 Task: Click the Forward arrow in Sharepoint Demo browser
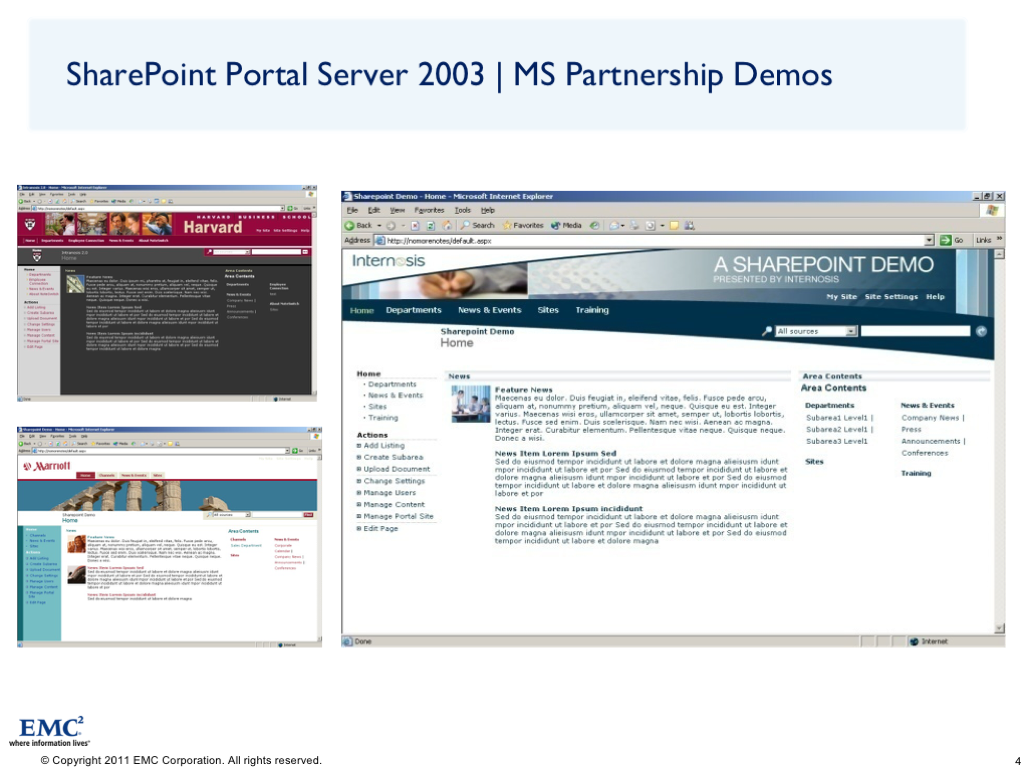[x=391, y=226]
